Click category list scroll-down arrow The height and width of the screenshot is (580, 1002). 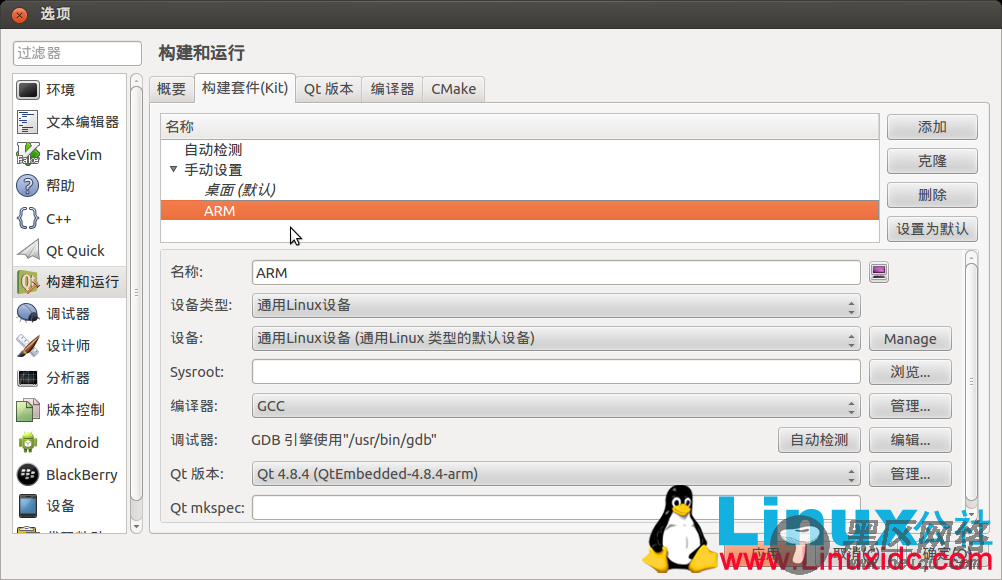136,527
